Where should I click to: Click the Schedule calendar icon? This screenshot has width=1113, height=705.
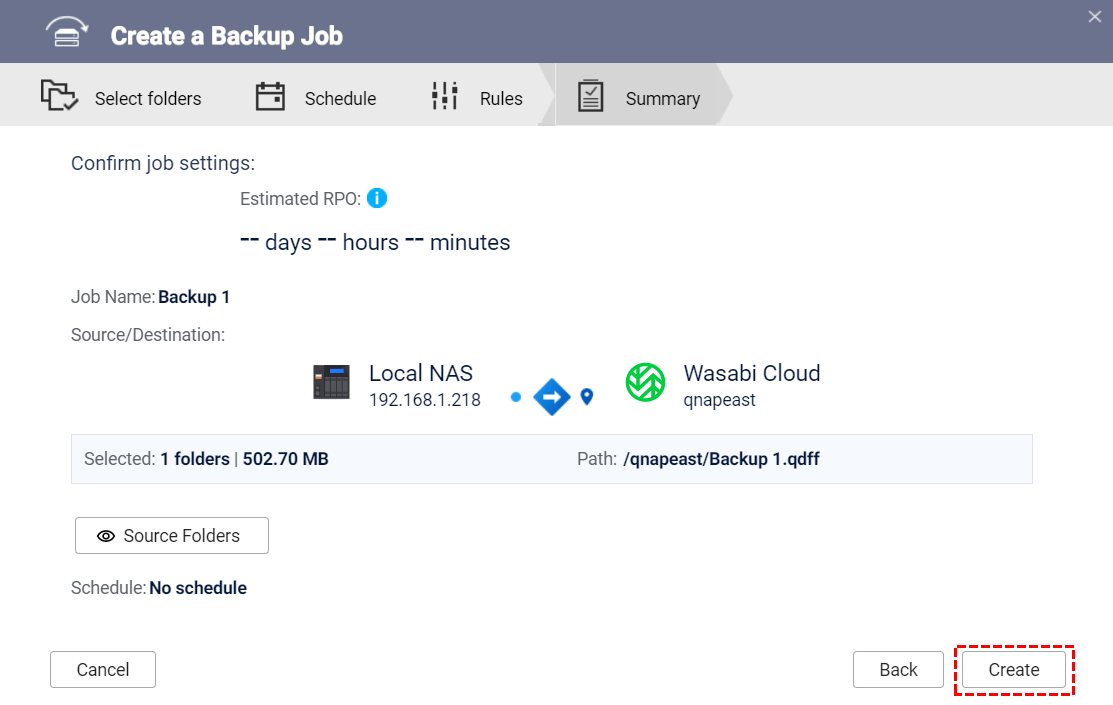[270, 96]
